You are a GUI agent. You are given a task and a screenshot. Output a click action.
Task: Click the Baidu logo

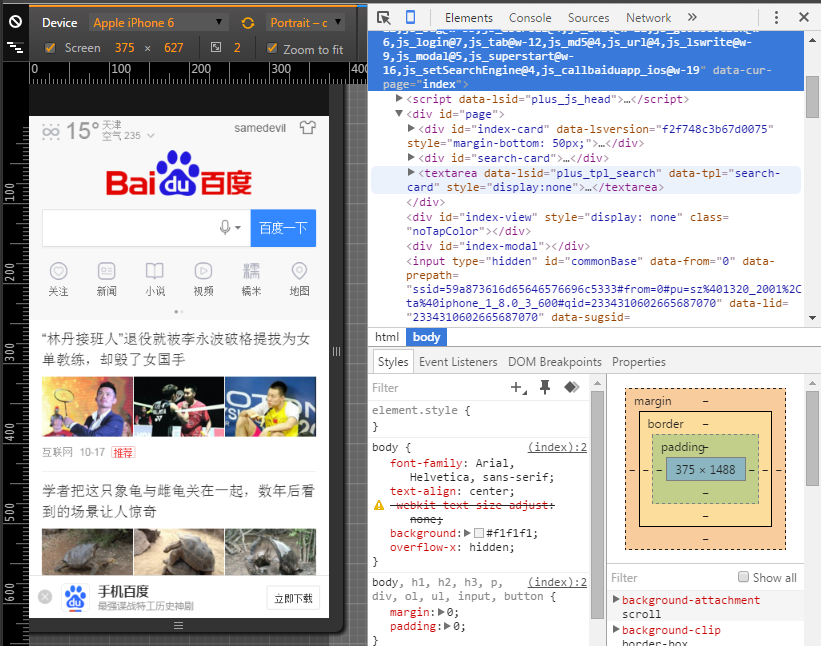click(179, 174)
